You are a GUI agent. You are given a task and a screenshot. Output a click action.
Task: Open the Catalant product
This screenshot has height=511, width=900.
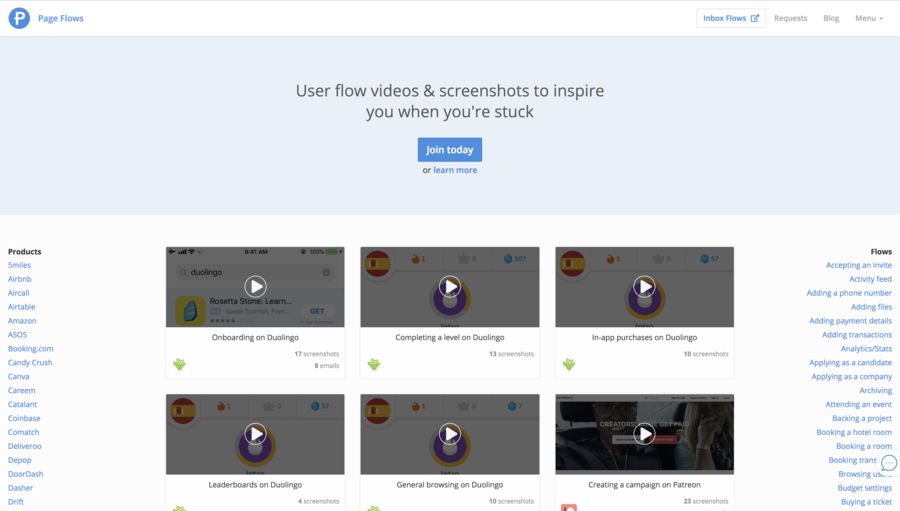pyautogui.click(x=22, y=404)
